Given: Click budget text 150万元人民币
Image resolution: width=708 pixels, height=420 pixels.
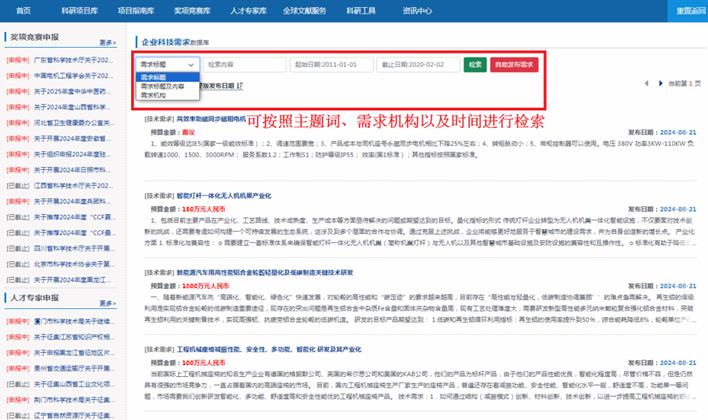Looking at the screenshot, I should pyautogui.click(x=203, y=209).
